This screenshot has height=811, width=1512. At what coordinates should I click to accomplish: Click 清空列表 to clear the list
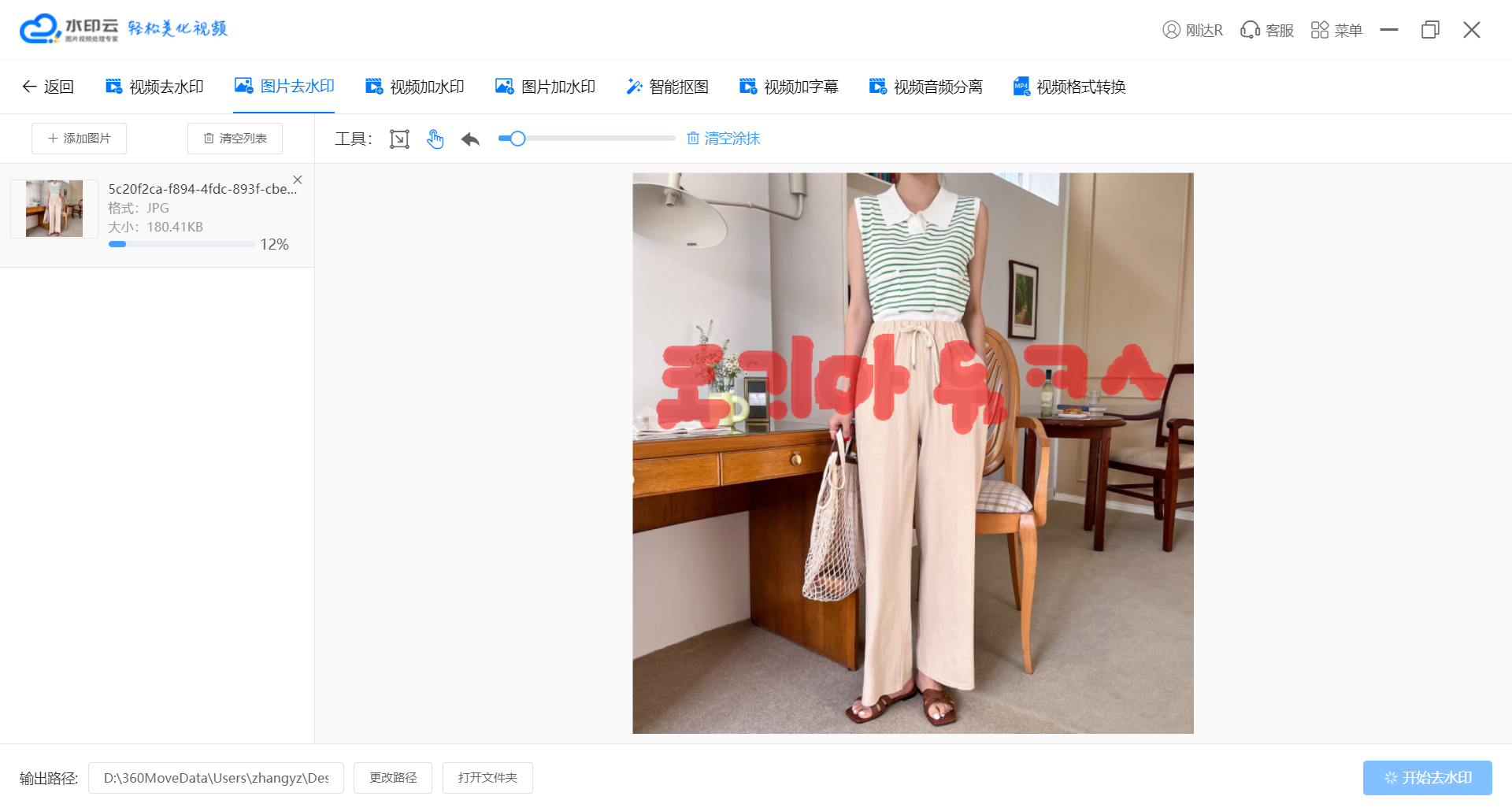235,139
